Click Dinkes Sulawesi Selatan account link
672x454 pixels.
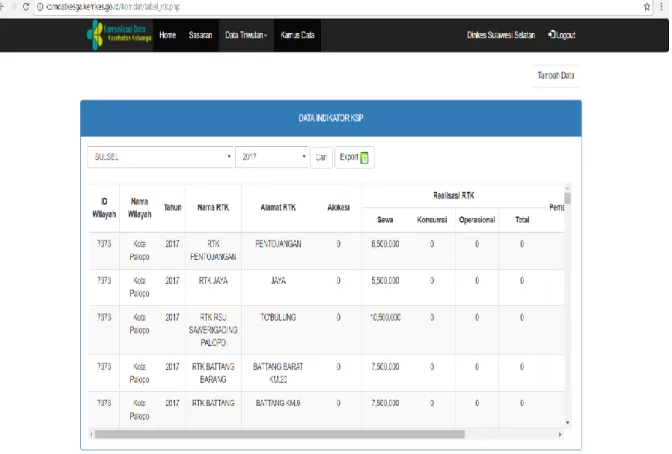pyautogui.click(x=501, y=35)
